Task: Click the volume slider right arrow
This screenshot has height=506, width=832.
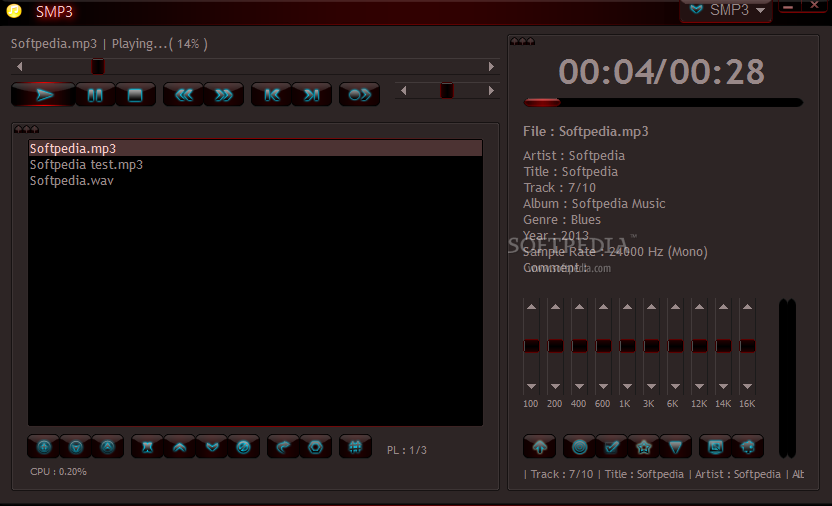Action: coord(491,91)
